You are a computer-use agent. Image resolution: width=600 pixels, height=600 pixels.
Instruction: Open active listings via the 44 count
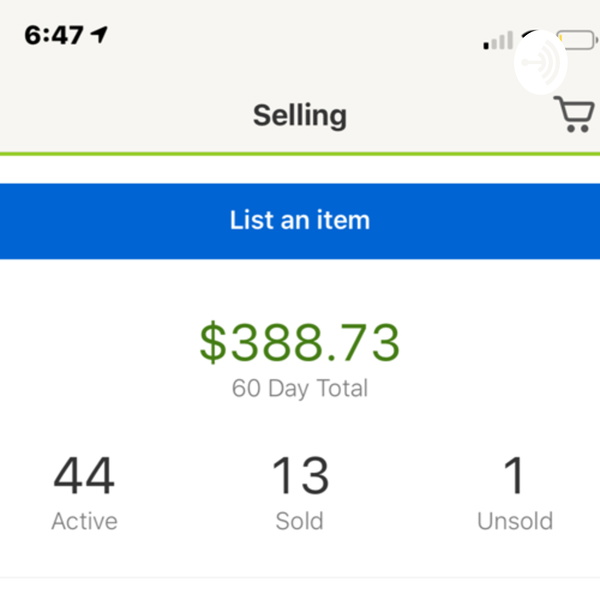[x=84, y=476]
